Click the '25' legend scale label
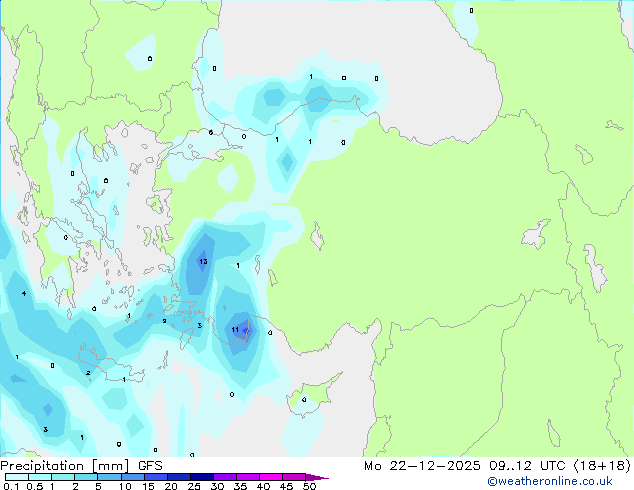The image size is (634, 490). [194, 486]
